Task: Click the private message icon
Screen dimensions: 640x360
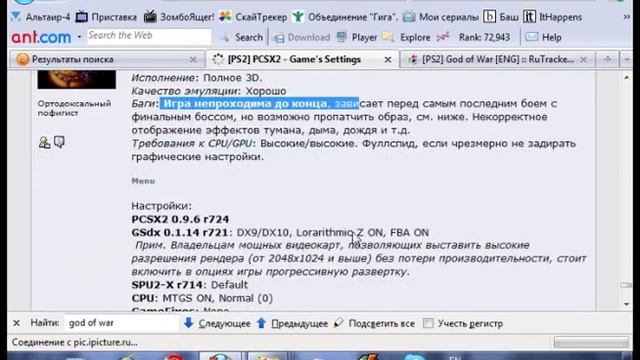Action: [60, 142]
